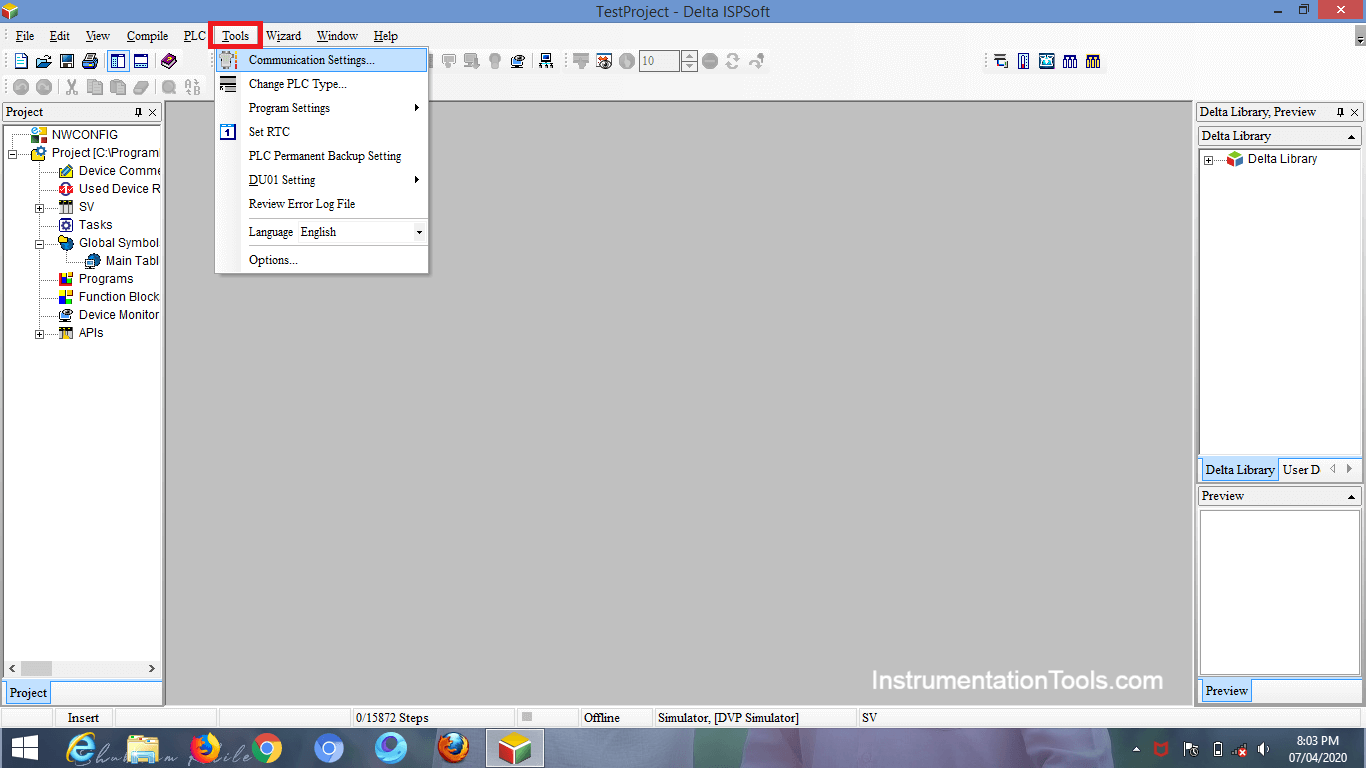Click the red-eyed debug toolbar icon
This screenshot has height=768, width=1366.
pyautogui.click(x=604, y=61)
